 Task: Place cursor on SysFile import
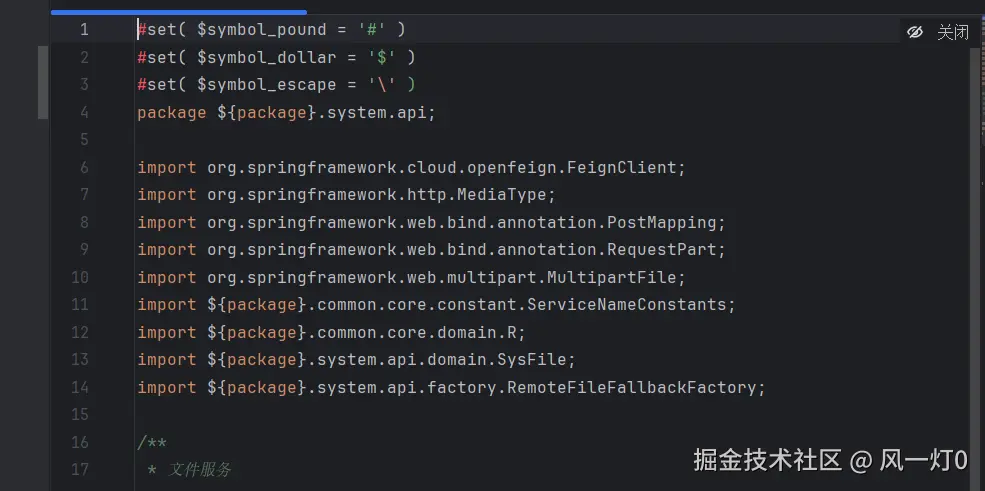point(541,359)
